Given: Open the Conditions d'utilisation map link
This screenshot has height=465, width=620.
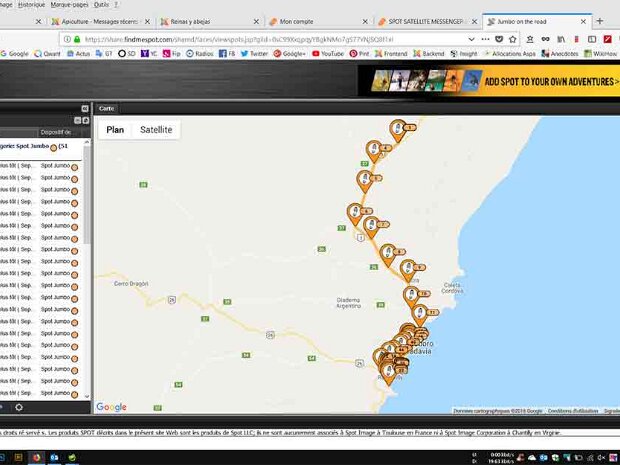Looking at the screenshot, I should pyautogui.click(x=573, y=411).
